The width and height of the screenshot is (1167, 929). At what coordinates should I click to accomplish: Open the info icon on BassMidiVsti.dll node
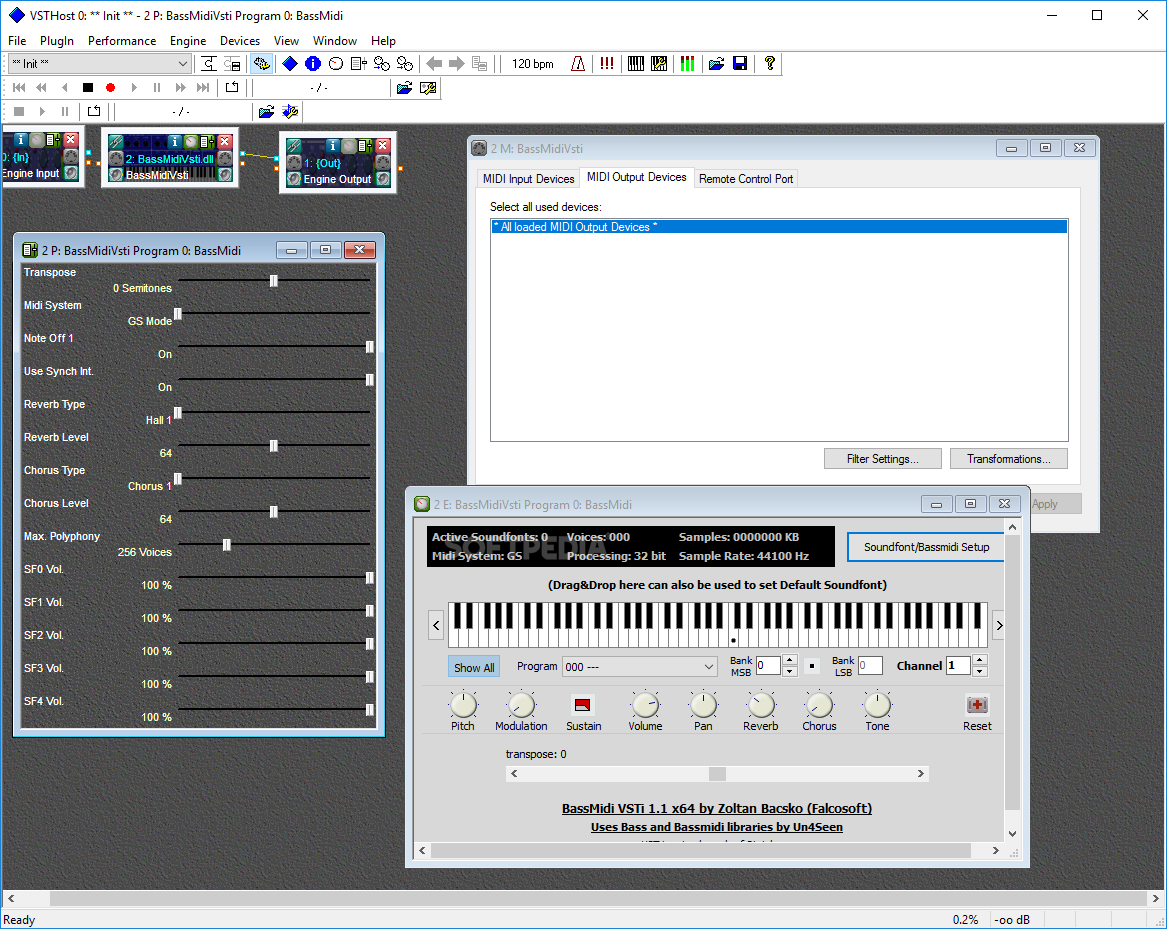(174, 141)
